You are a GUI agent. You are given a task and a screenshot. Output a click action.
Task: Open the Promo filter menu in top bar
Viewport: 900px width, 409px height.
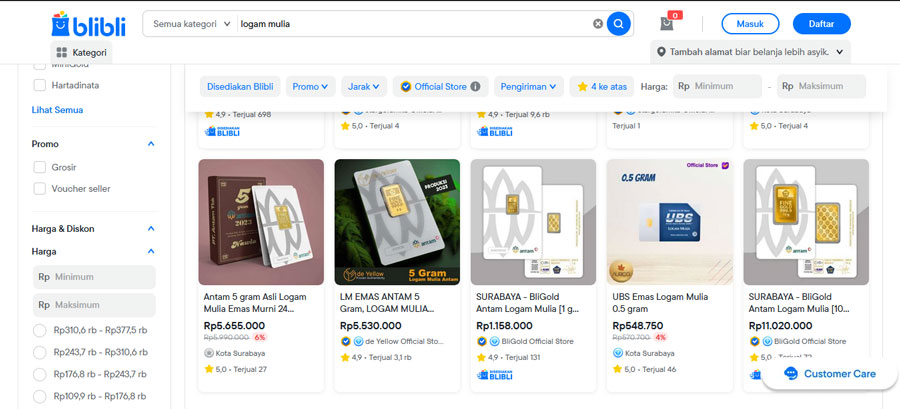click(311, 87)
